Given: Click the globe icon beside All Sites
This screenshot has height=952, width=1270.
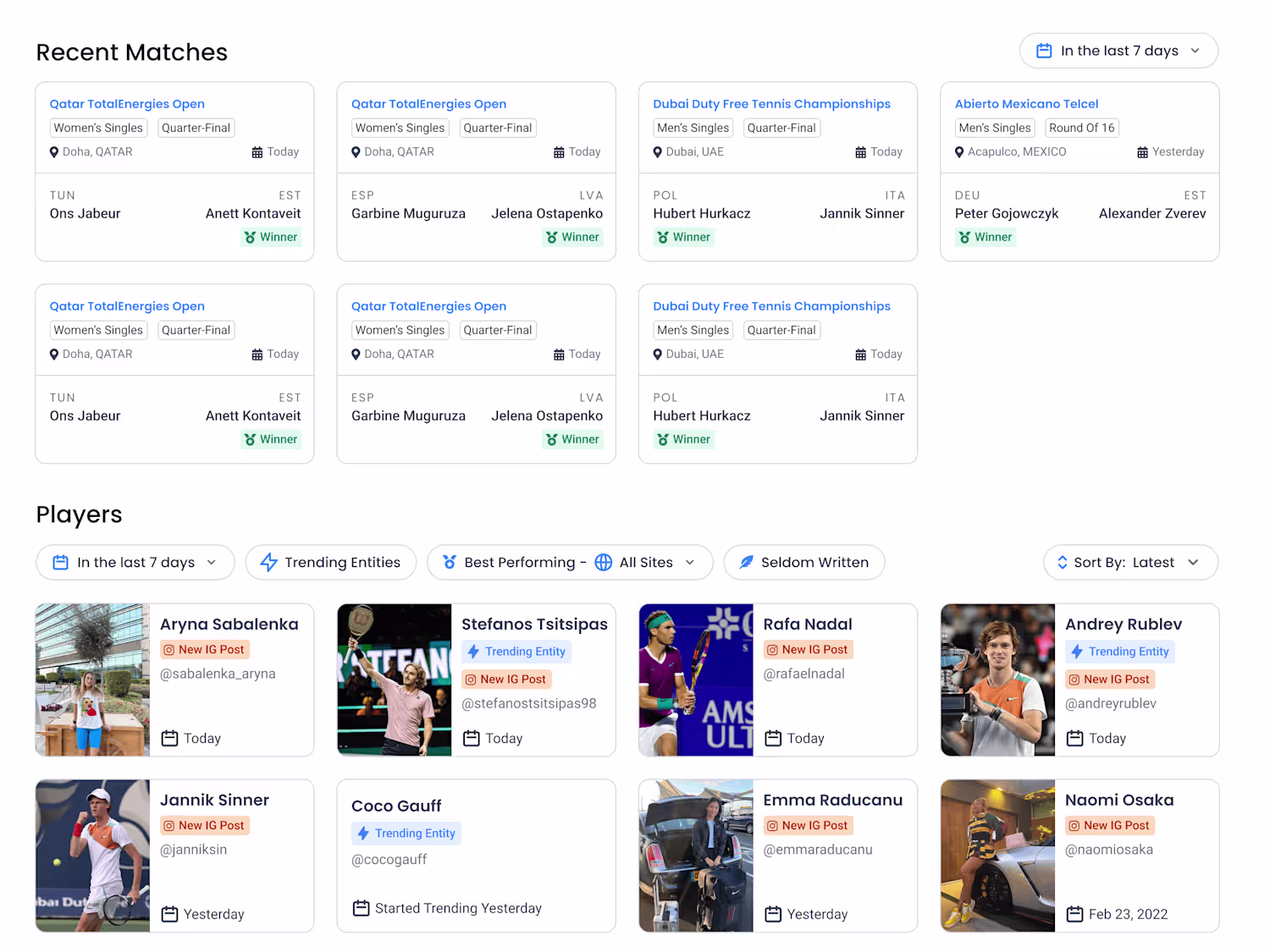Looking at the screenshot, I should (603, 563).
